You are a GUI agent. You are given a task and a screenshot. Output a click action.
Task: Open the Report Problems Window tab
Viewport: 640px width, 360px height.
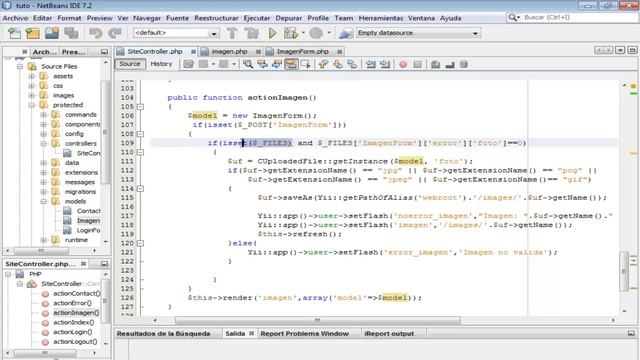click(304, 333)
